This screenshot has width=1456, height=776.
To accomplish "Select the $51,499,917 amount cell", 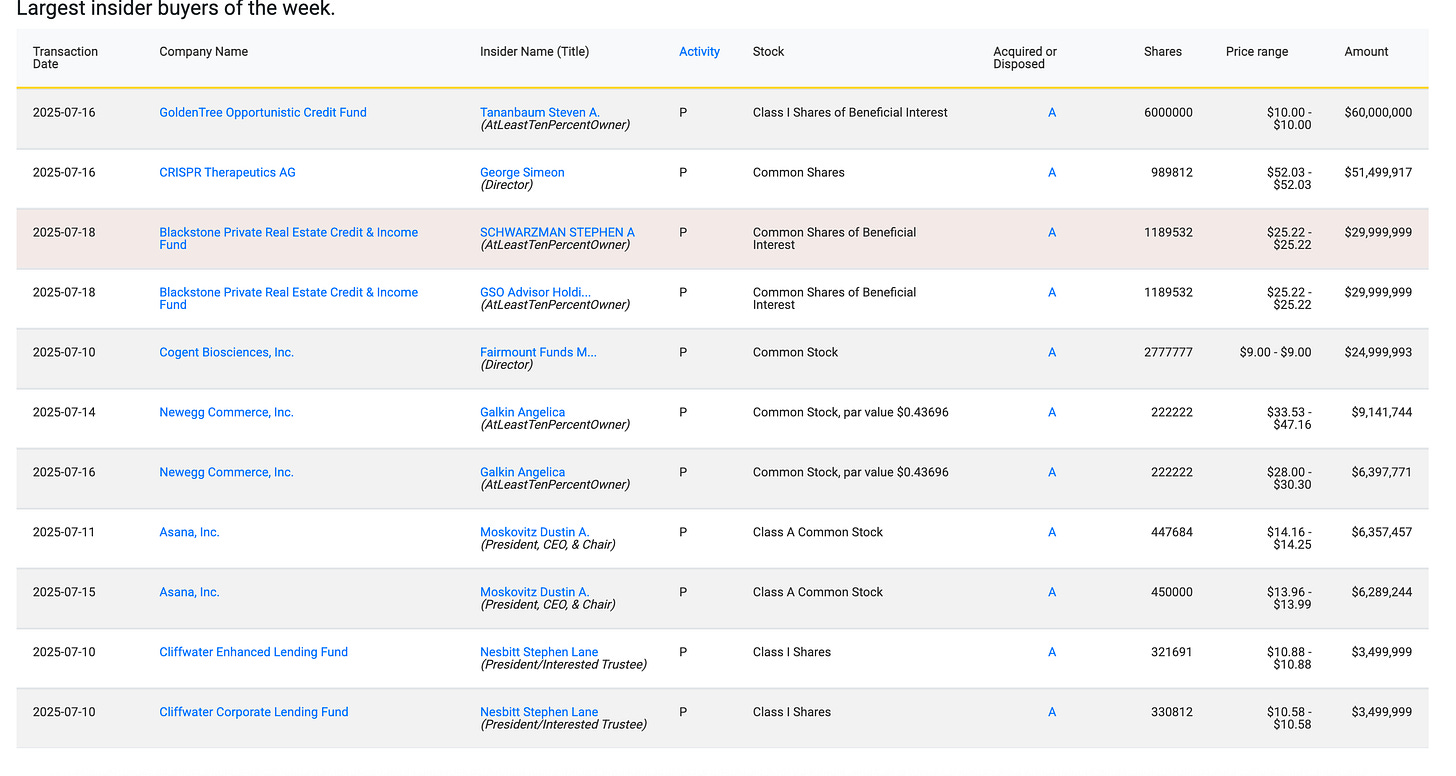I will point(1378,173).
